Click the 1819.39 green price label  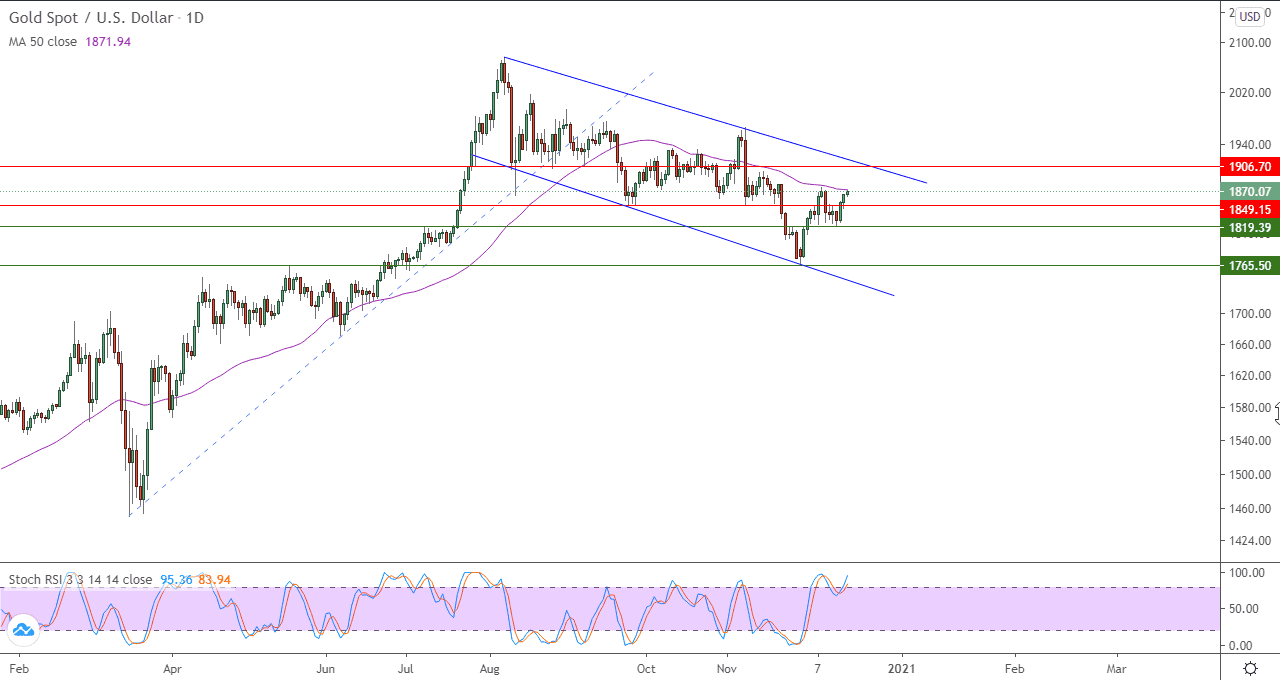click(1250, 228)
